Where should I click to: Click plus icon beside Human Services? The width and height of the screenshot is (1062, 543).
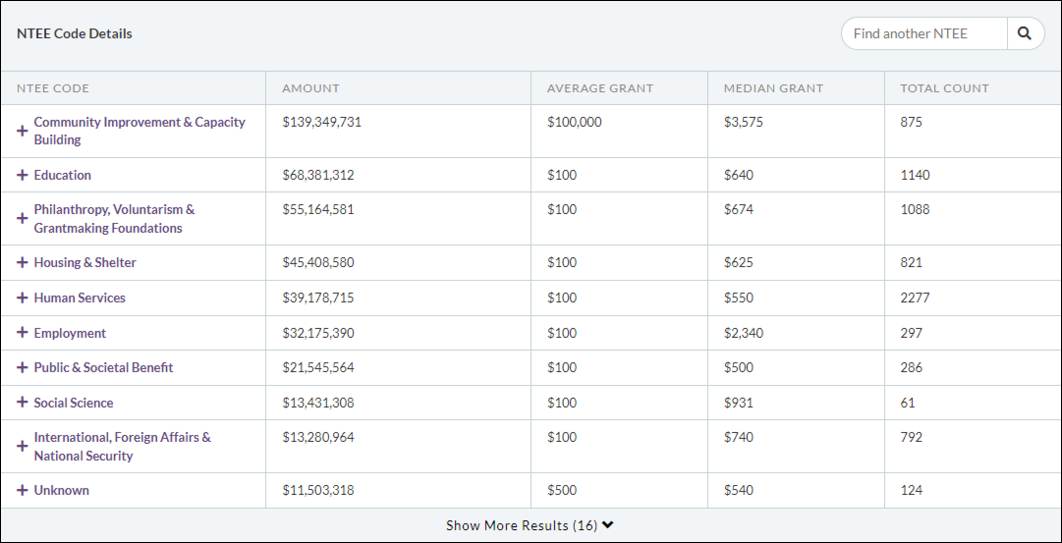(22, 298)
